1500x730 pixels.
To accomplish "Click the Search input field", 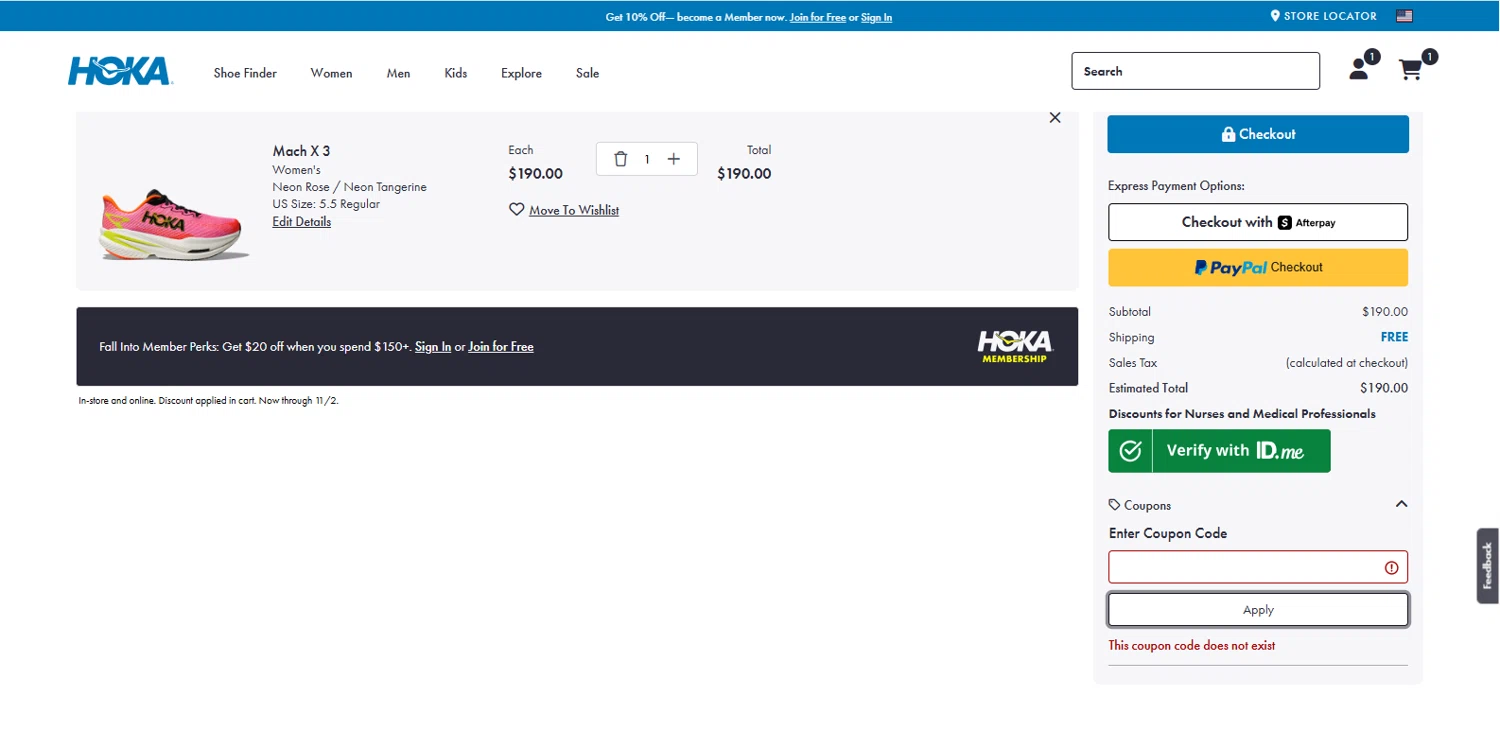I will click(1196, 71).
